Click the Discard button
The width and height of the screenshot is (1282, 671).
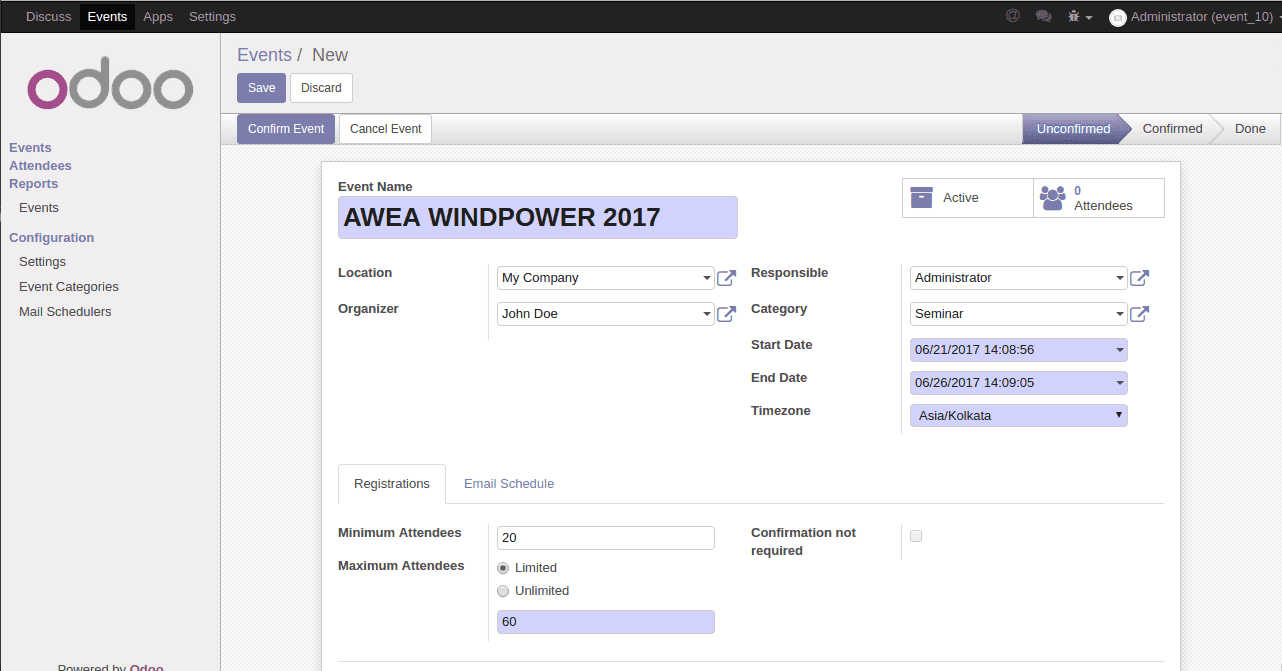(321, 88)
